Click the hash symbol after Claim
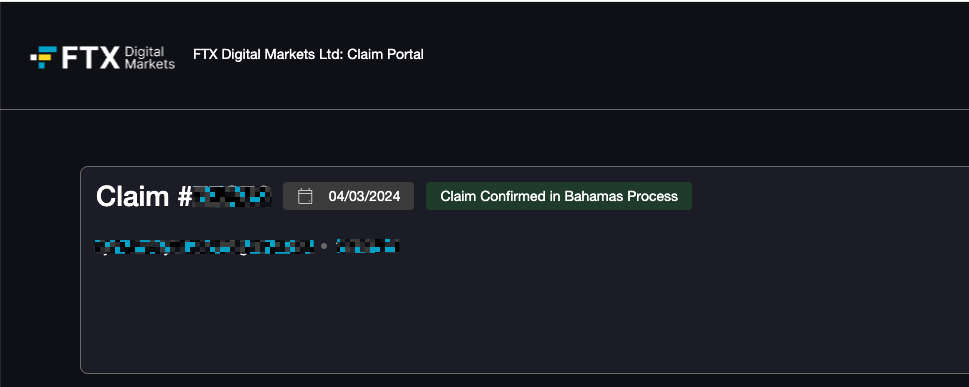The width and height of the screenshot is (969, 387). pos(184,197)
